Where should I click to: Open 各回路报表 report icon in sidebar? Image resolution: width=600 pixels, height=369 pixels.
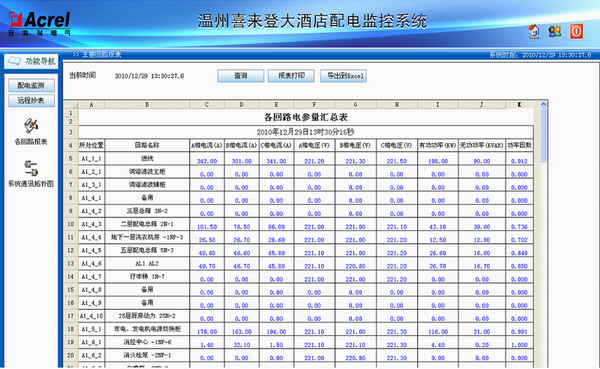click(31, 126)
